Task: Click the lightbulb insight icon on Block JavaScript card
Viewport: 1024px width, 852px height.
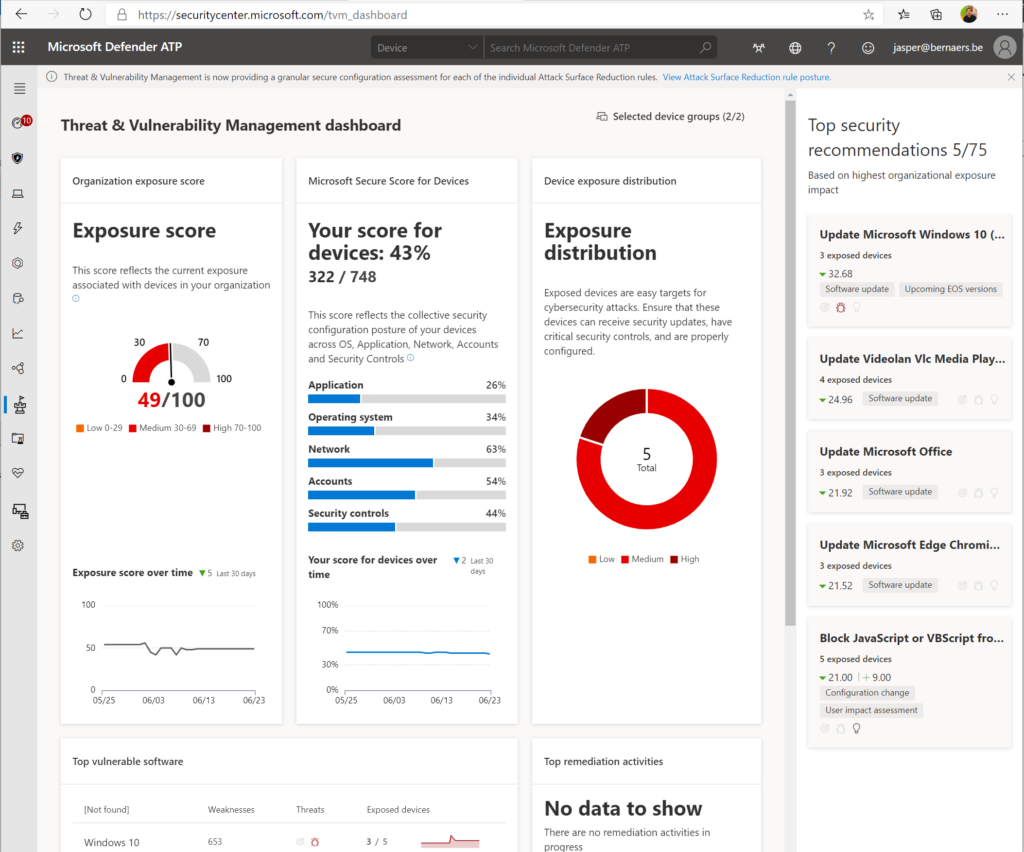Action: (x=856, y=729)
